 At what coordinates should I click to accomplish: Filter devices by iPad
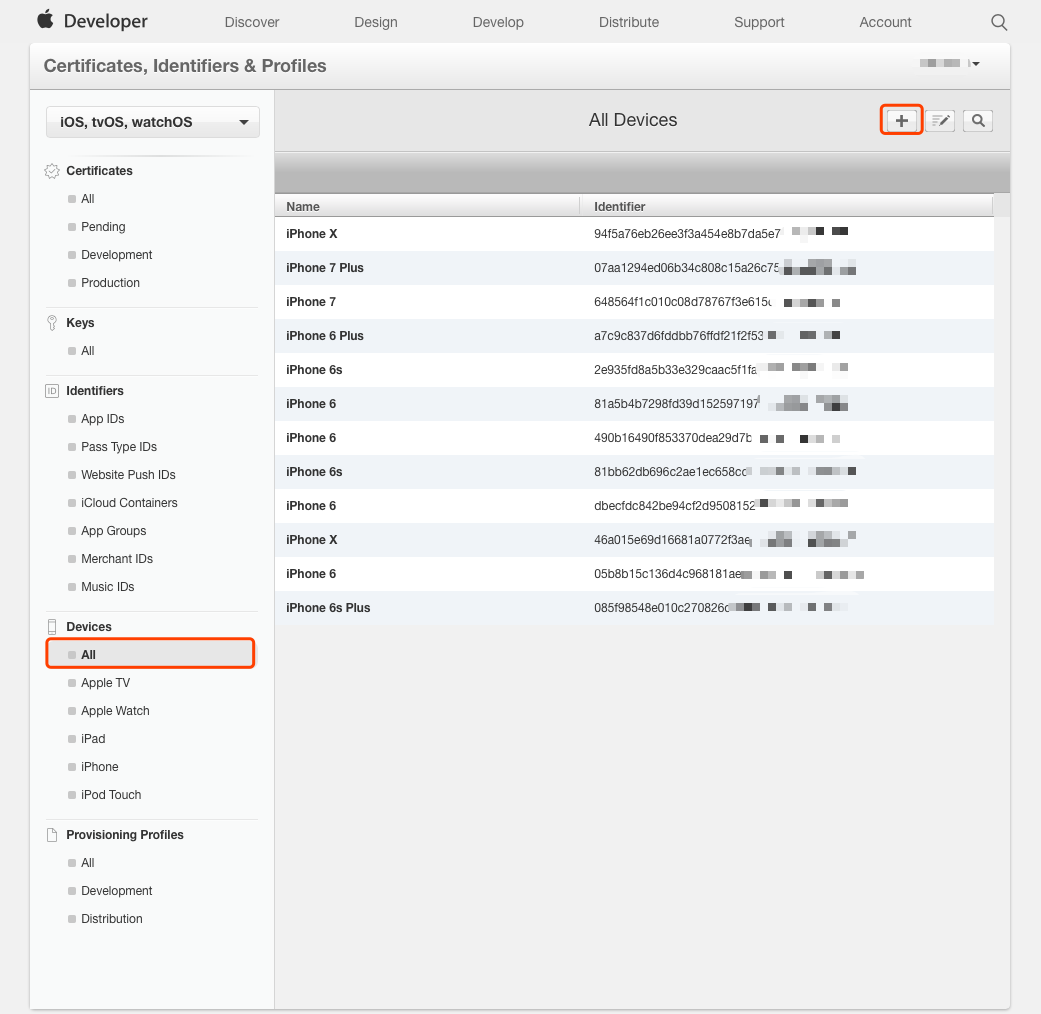coord(93,738)
